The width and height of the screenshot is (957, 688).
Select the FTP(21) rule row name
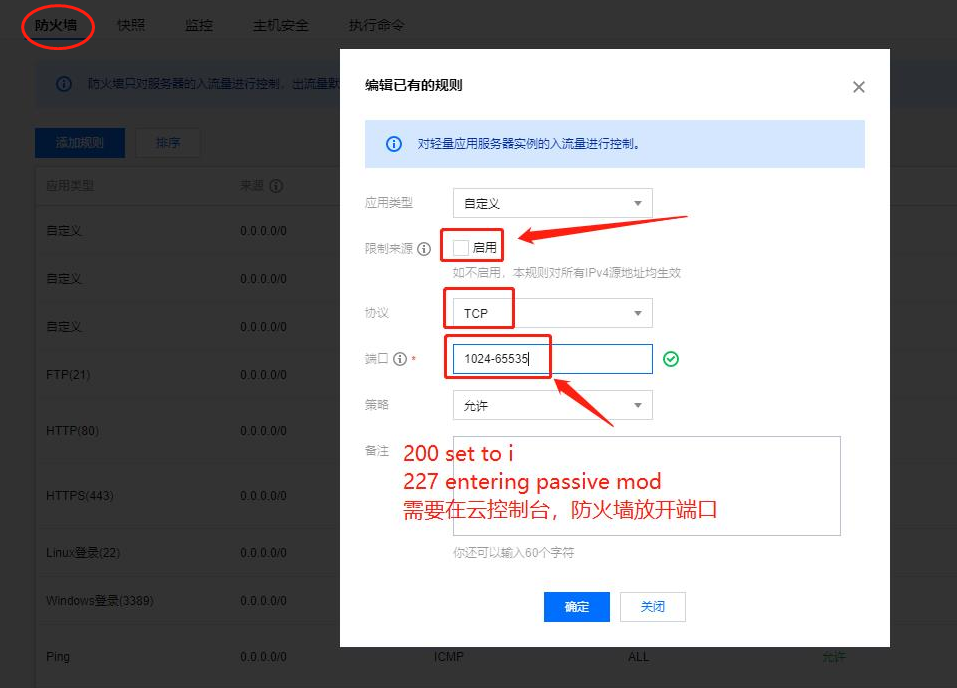[68, 375]
